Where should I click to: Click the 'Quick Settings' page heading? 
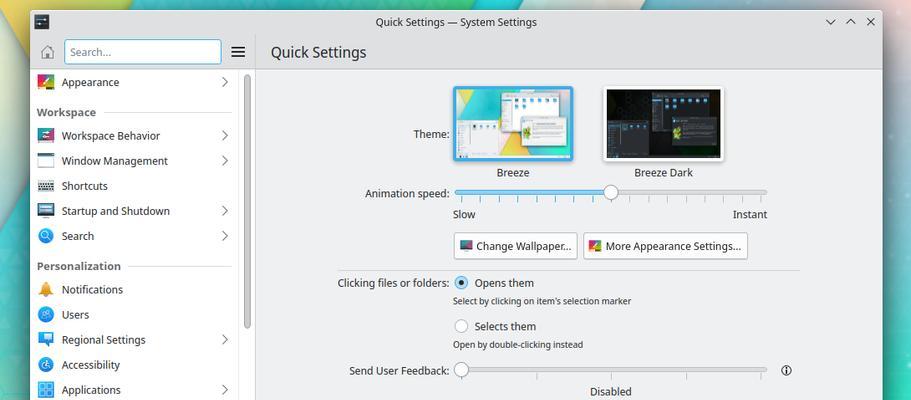coord(318,52)
